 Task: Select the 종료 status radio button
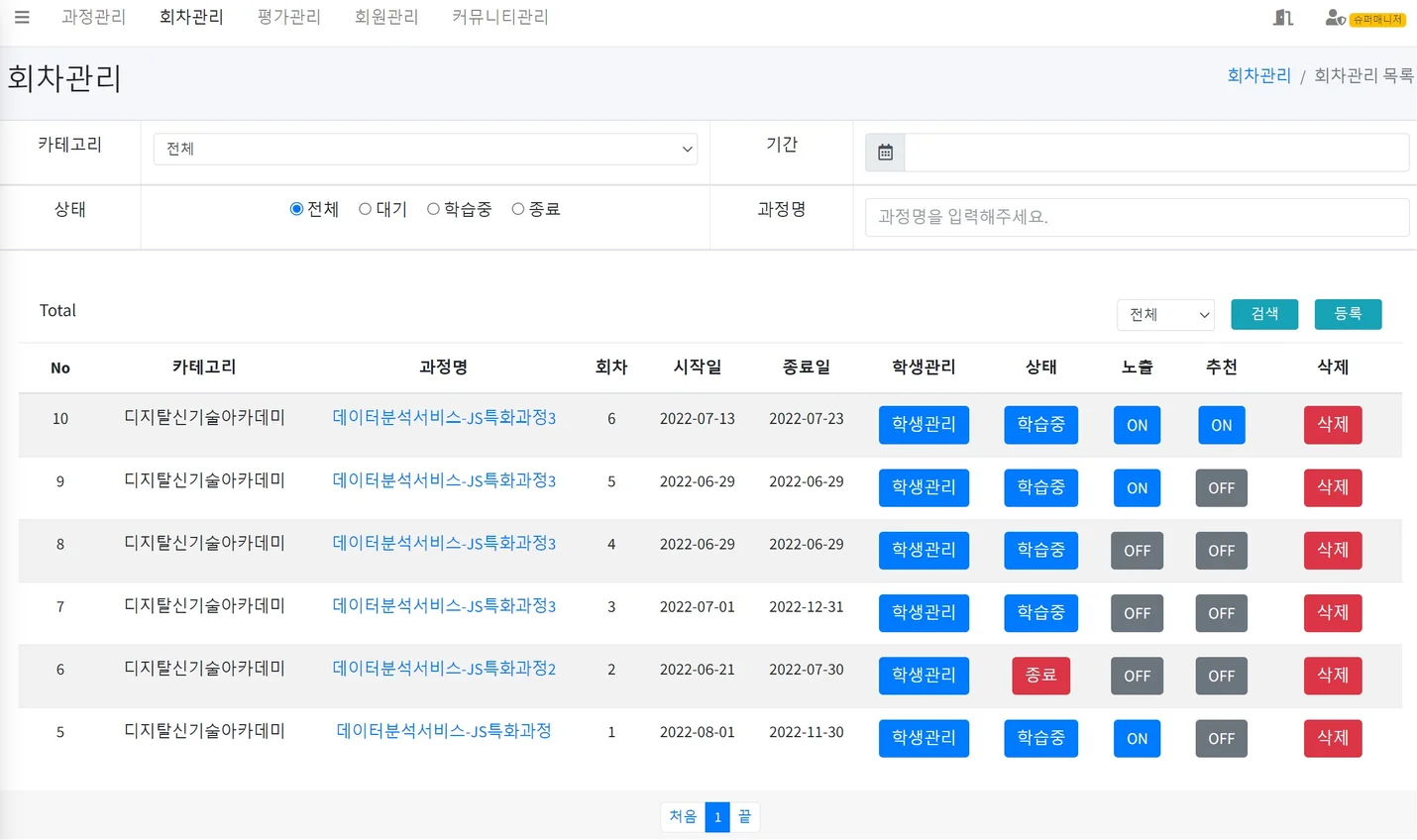click(x=517, y=209)
